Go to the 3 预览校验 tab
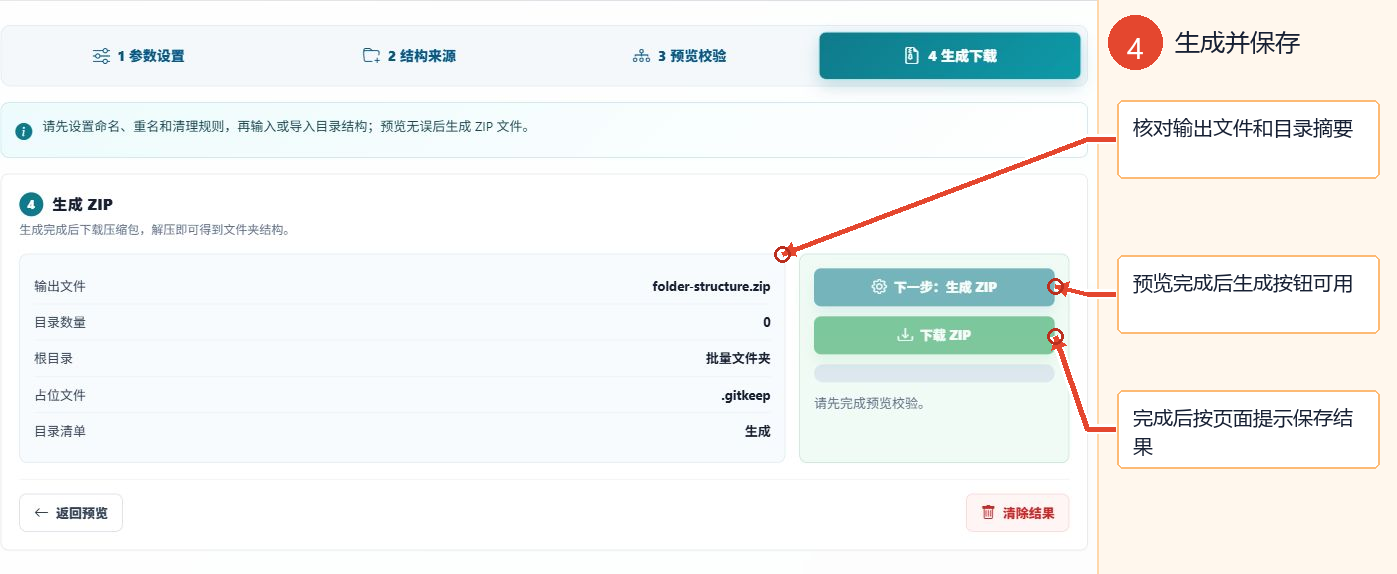Viewport: 1397px width, 574px height. pos(679,56)
